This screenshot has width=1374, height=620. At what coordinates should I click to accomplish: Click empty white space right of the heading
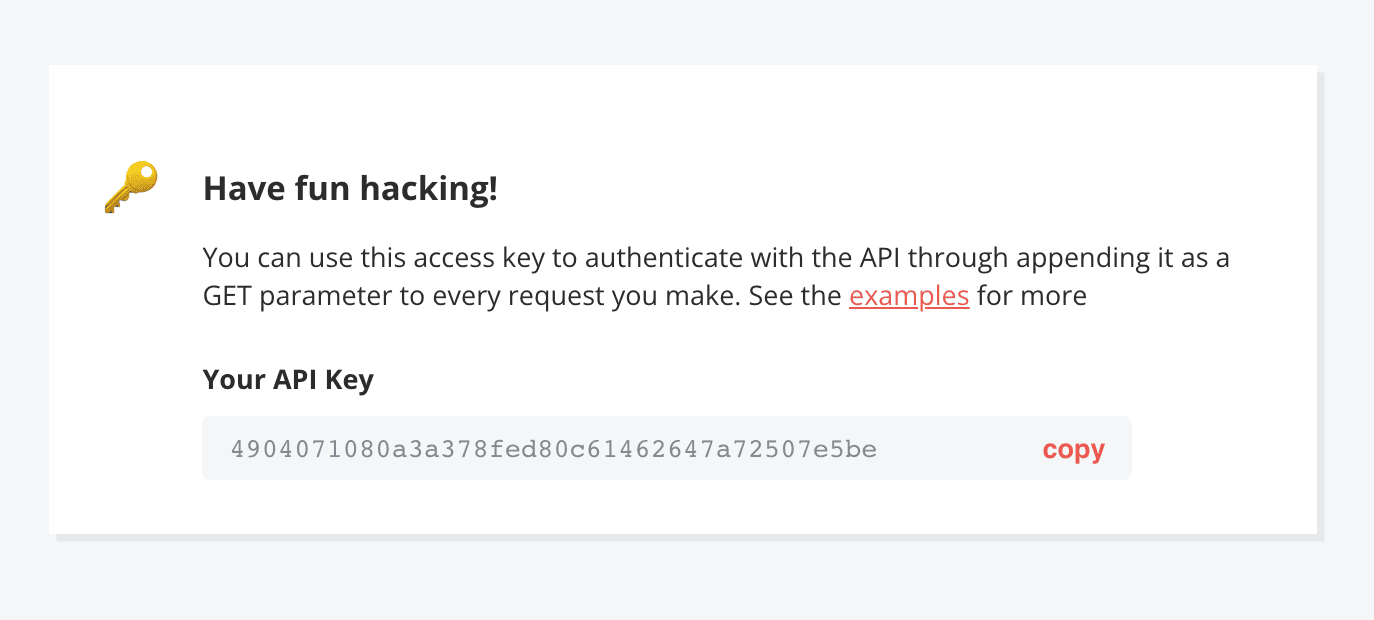tap(850, 189)
